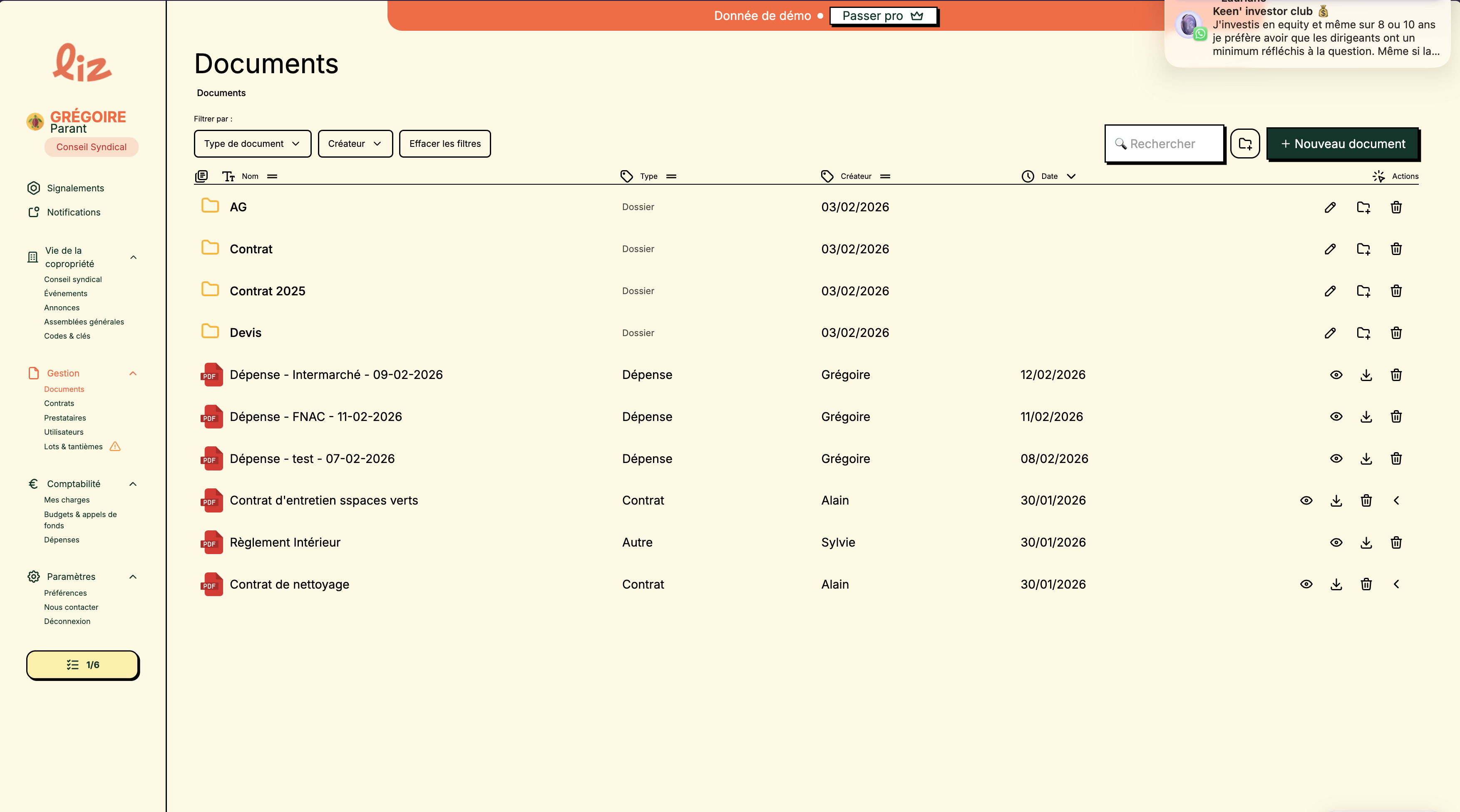Open the Type de document filter dropdown
This screenshot has width=1460, height=812.
(252, 144)
